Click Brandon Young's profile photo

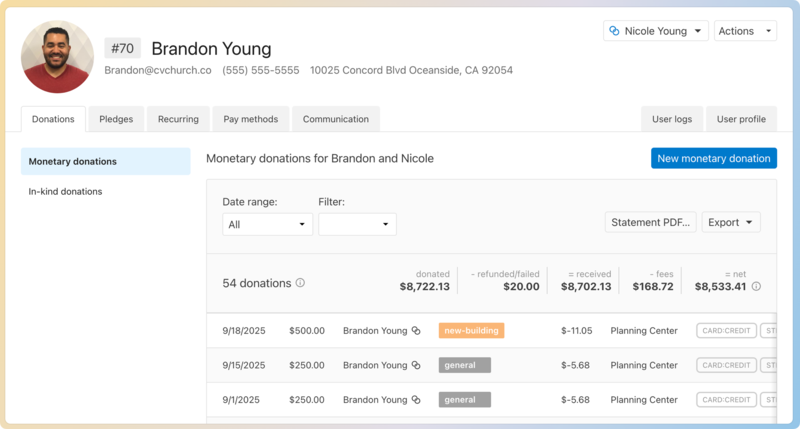(57, 57)
